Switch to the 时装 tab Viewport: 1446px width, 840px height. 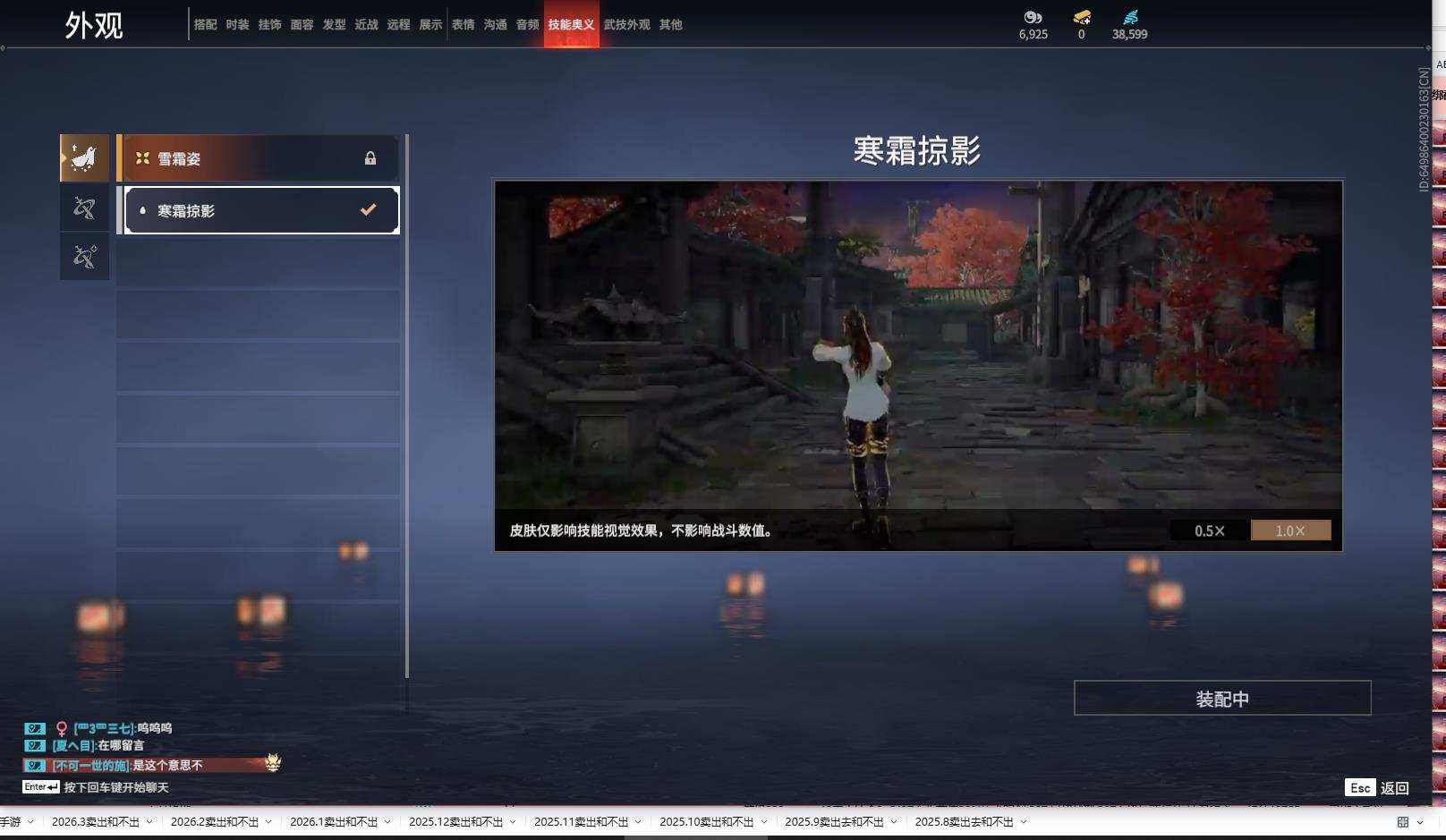click(x=236, y=25)
